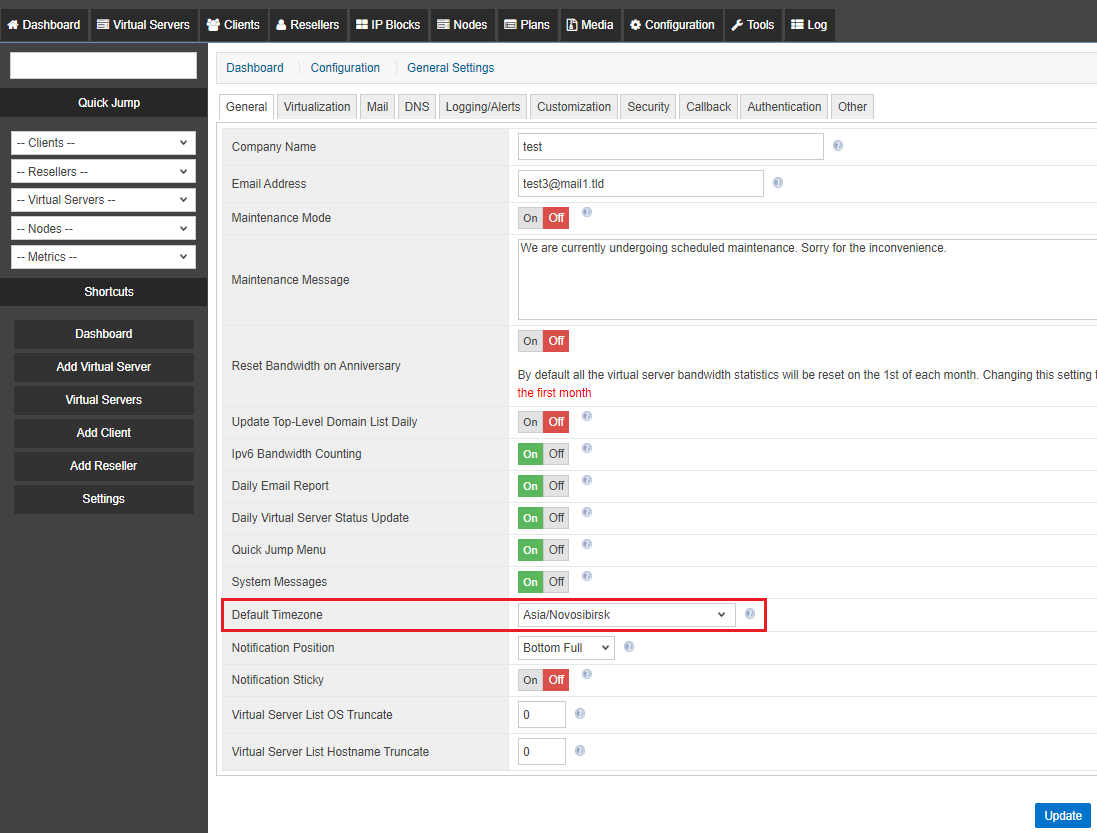Click help icon beside Company Name field
1097x833 pixels.
point(837,145)
